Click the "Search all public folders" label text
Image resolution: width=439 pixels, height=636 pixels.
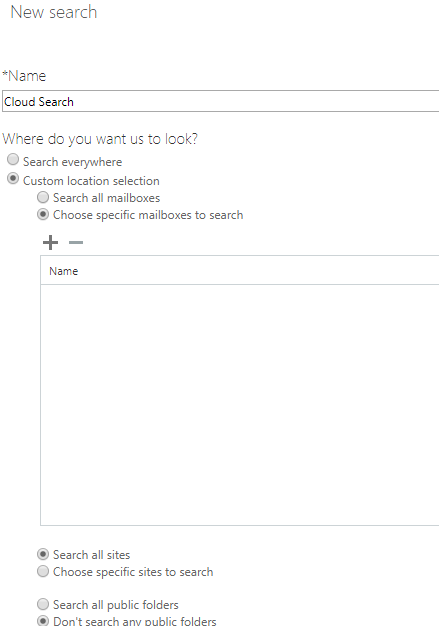tap(116, 605)
